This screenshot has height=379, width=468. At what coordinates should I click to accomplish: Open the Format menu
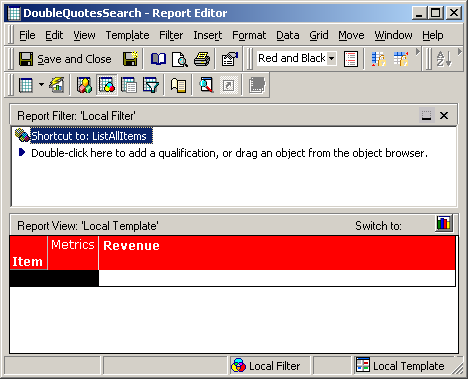(249, 35)
